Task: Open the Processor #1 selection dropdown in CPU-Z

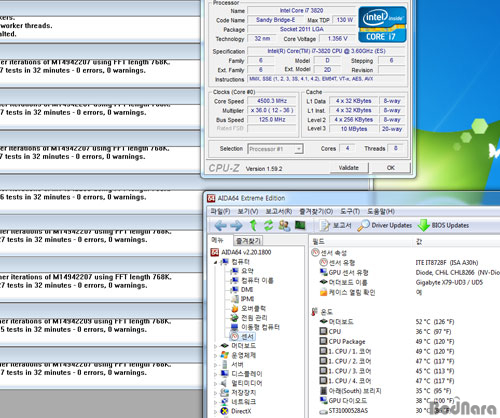Action: click(x=276, y=149)
